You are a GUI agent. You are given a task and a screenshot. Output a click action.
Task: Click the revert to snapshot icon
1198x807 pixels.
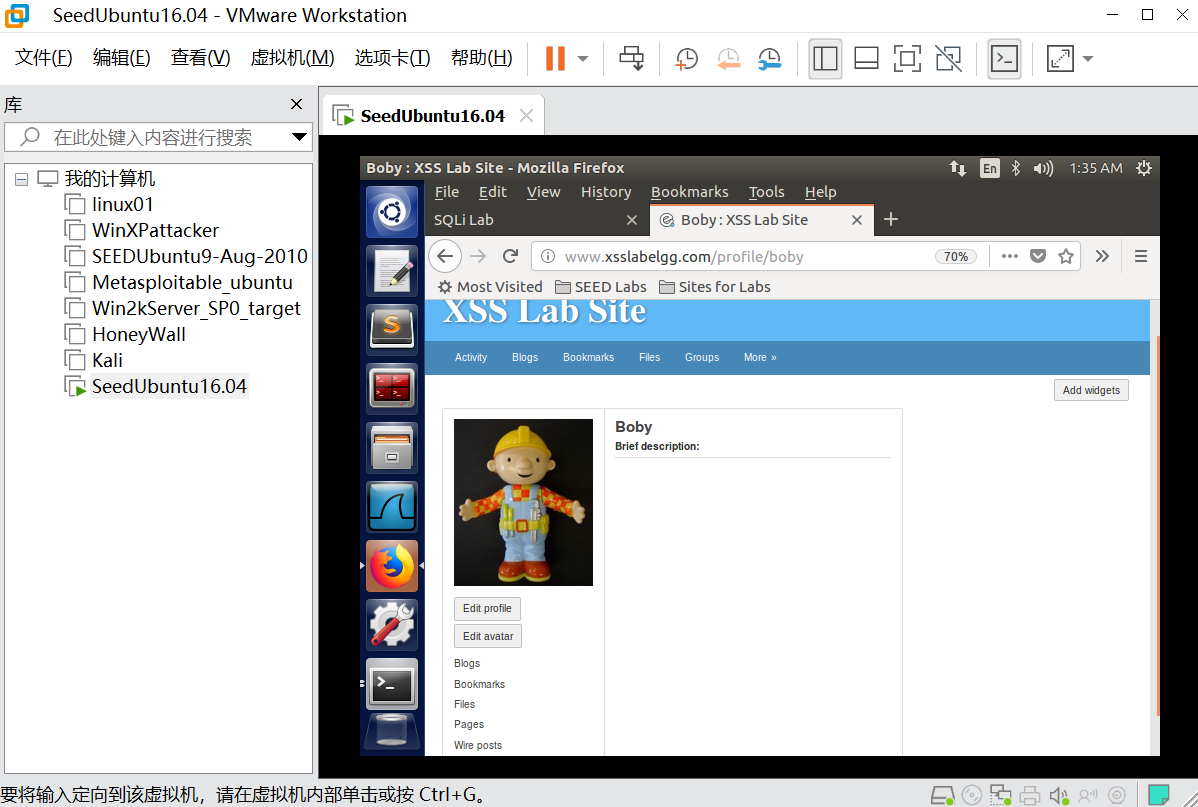[728, 58]
